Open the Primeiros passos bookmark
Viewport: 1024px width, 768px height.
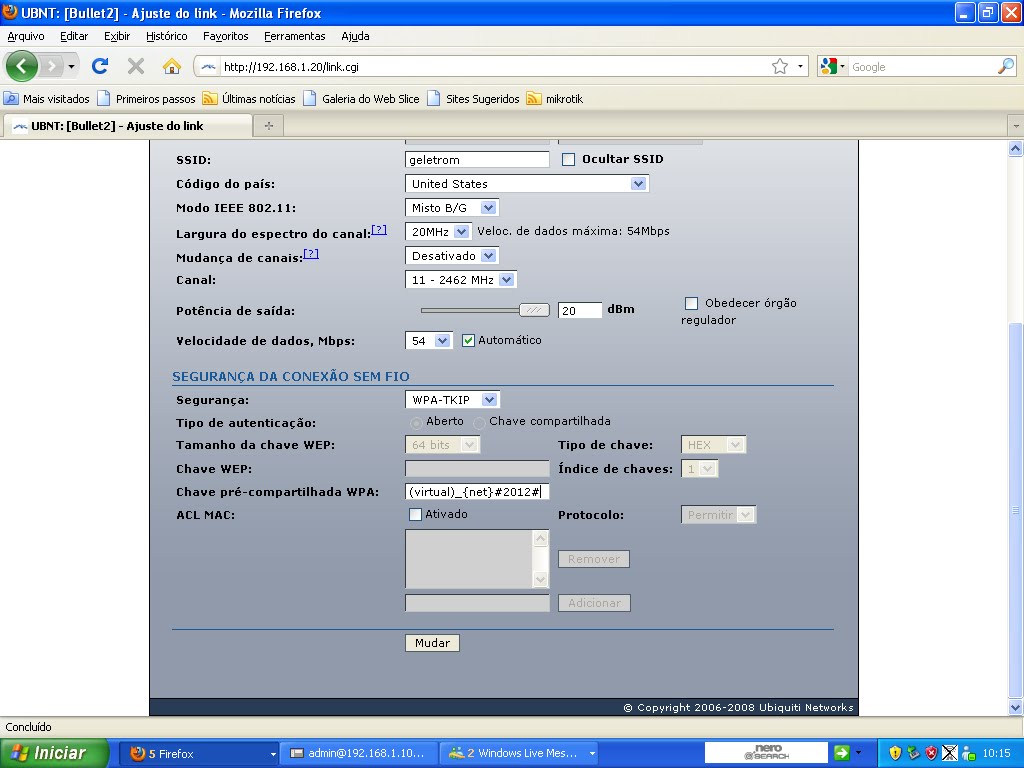click(x=146, y=99)
